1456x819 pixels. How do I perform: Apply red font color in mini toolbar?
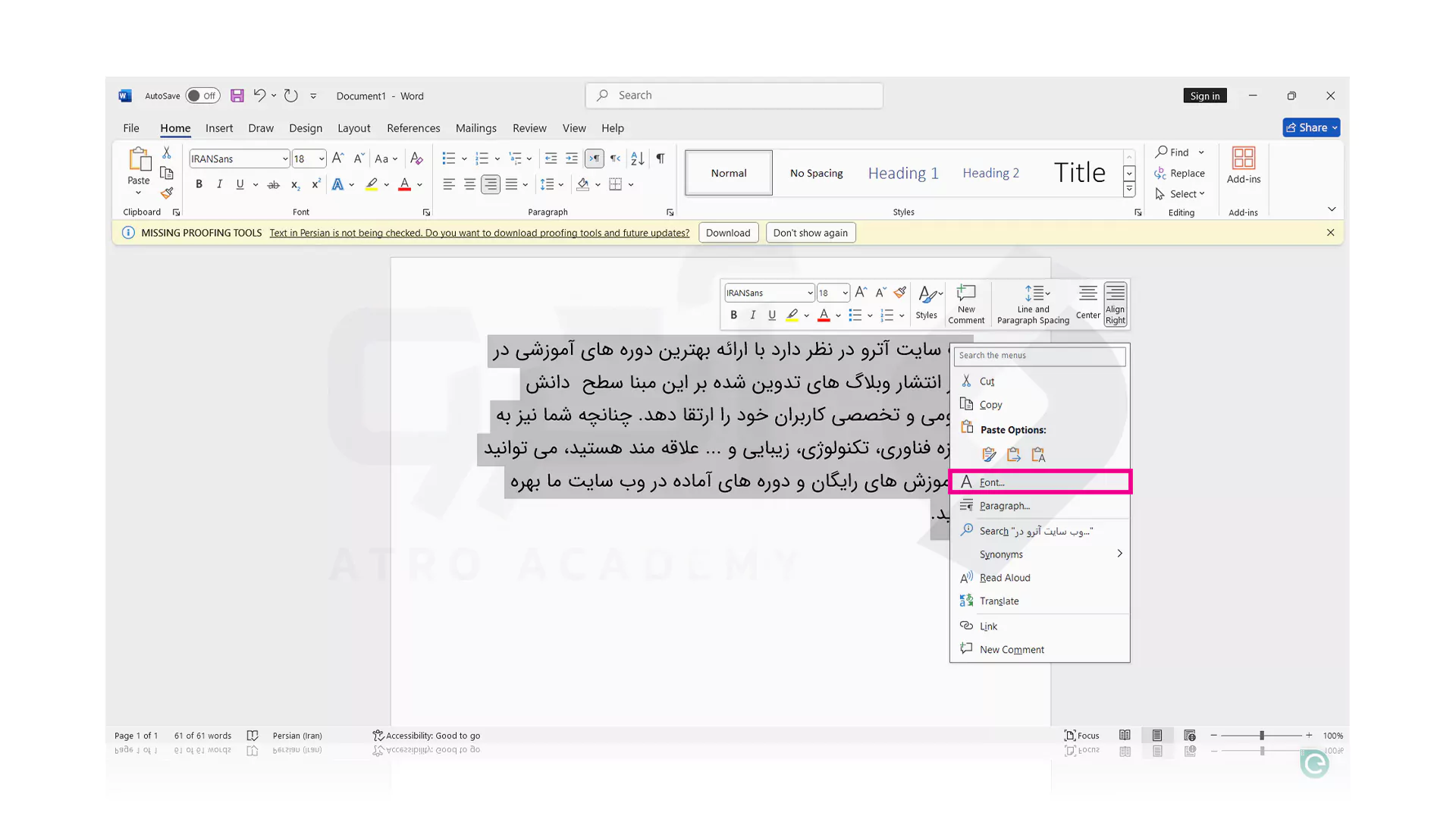point(824,315)
